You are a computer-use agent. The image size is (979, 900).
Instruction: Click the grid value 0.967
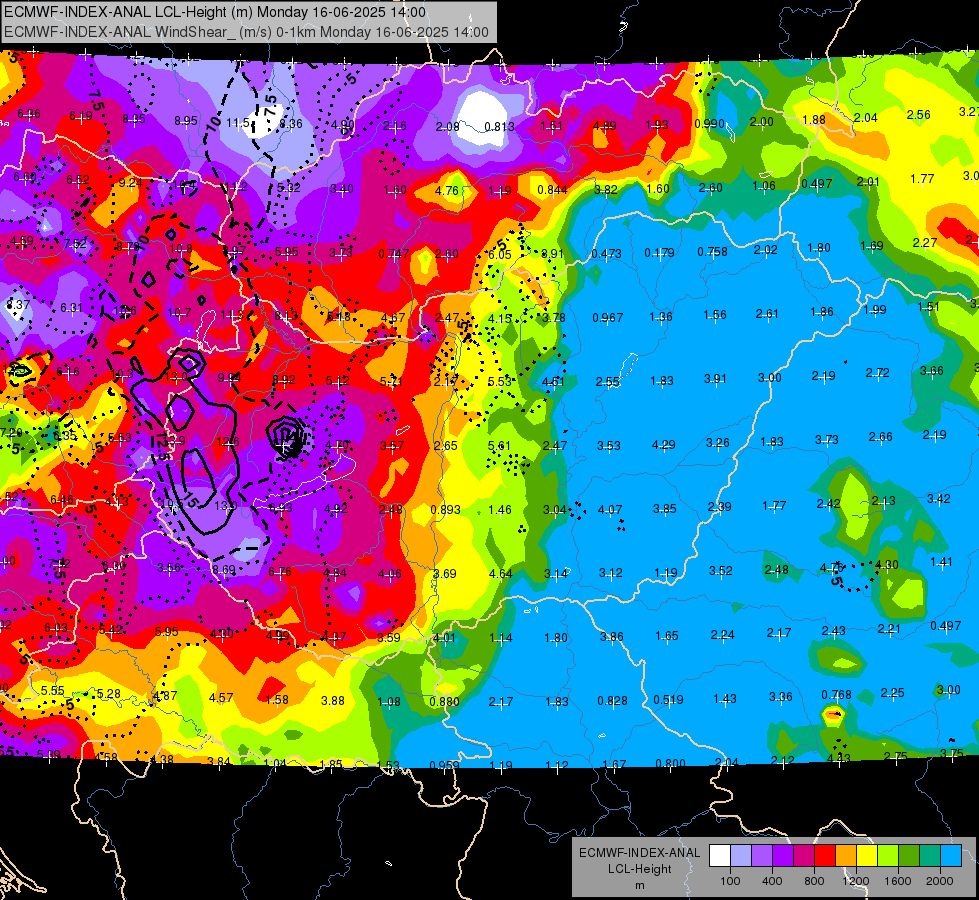point(608,318)
